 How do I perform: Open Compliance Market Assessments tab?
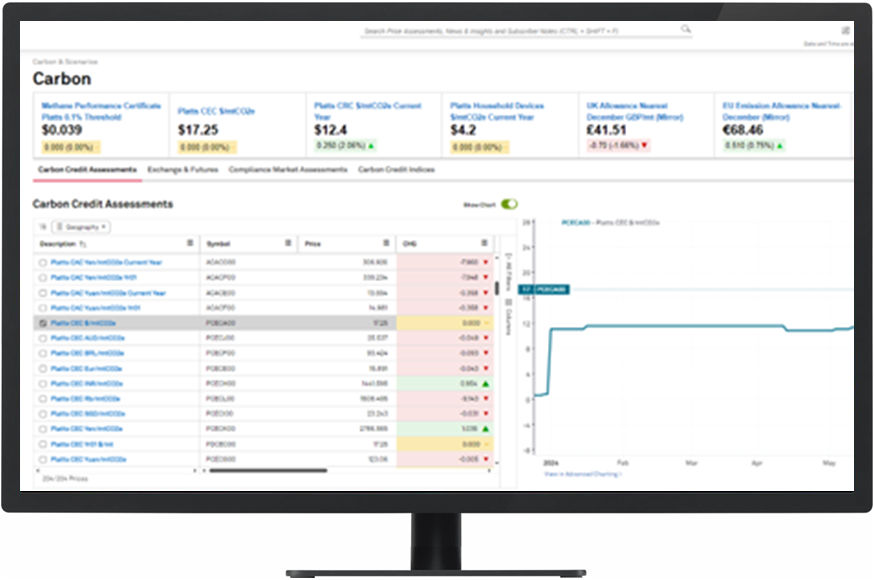coord(288,170)
